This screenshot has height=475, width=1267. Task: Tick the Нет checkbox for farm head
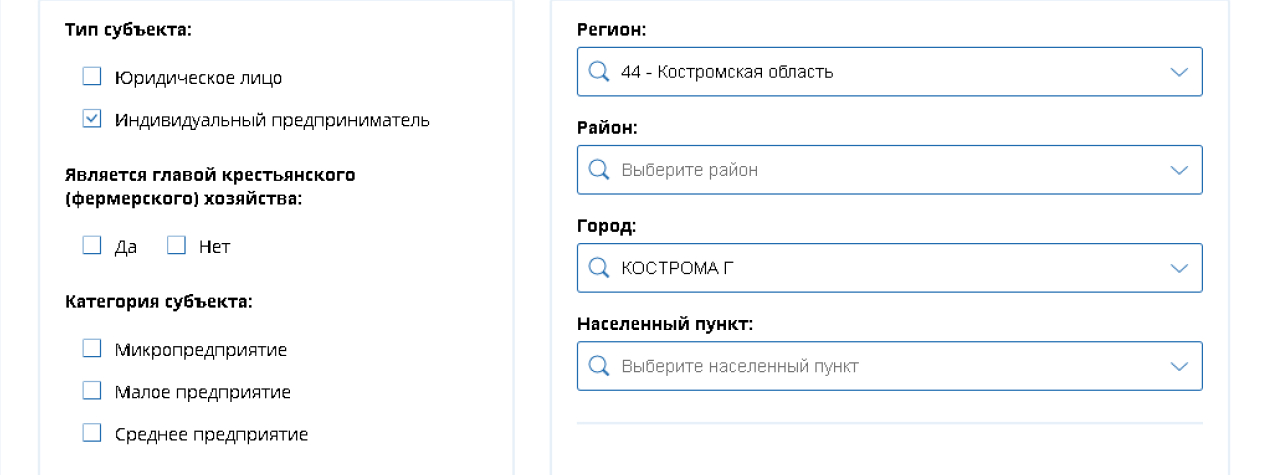click(x=176, y=245)
